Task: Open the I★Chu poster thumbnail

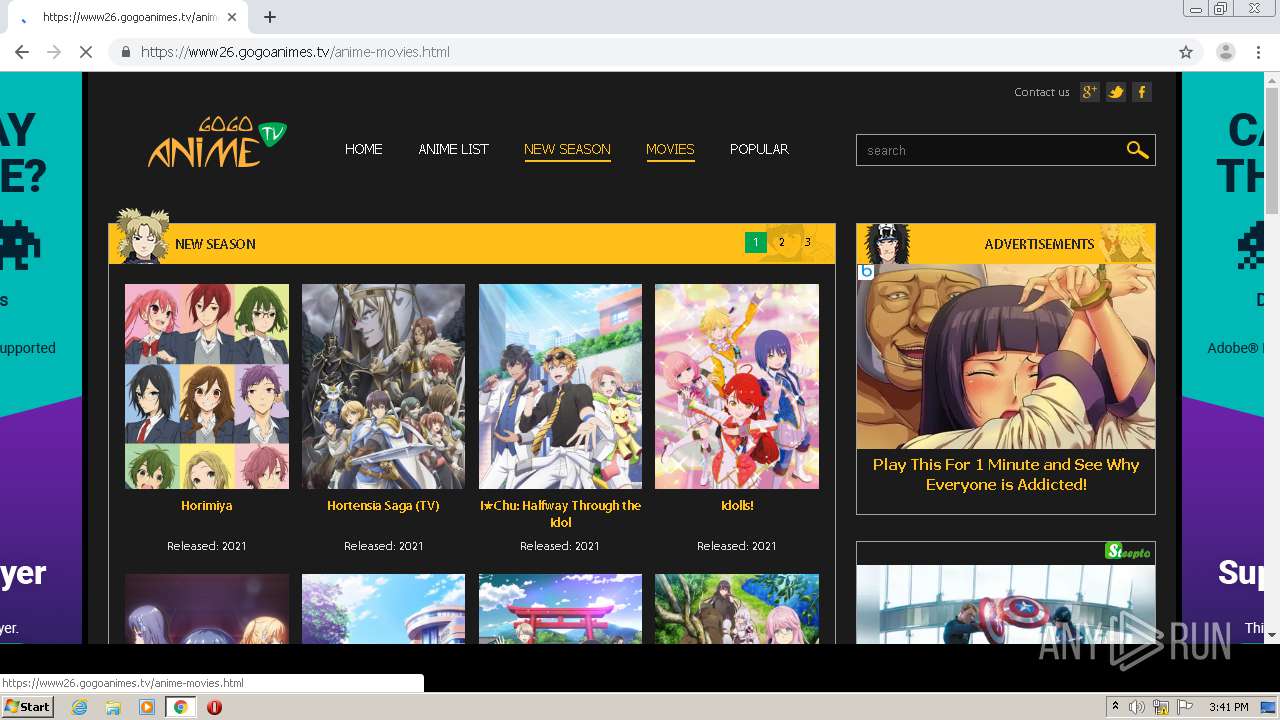Action: (x=560, y=386)
